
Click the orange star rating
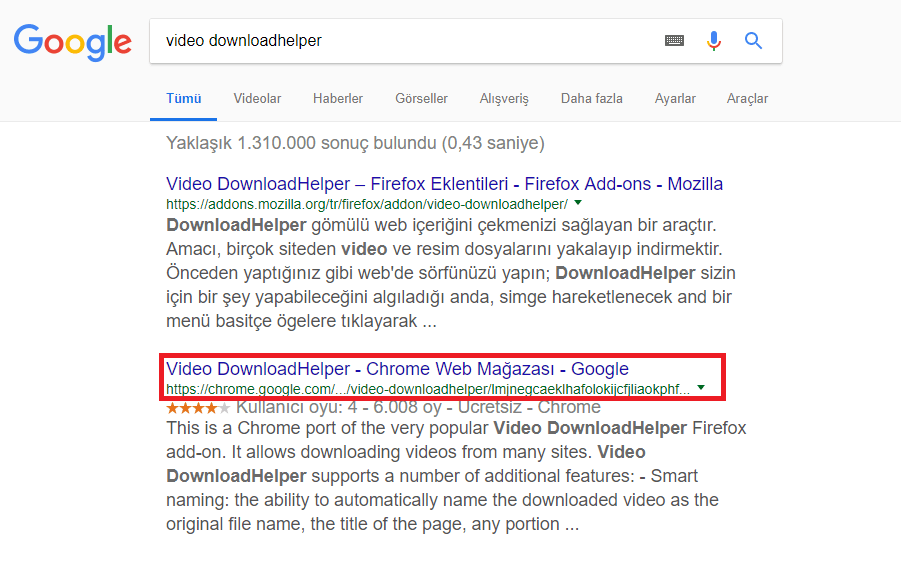198,408
